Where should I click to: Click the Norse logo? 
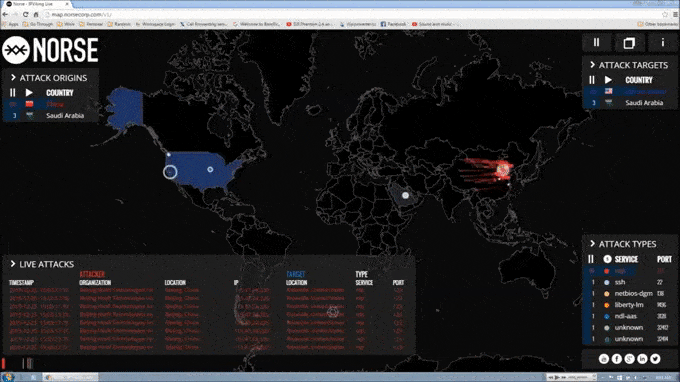50,50
